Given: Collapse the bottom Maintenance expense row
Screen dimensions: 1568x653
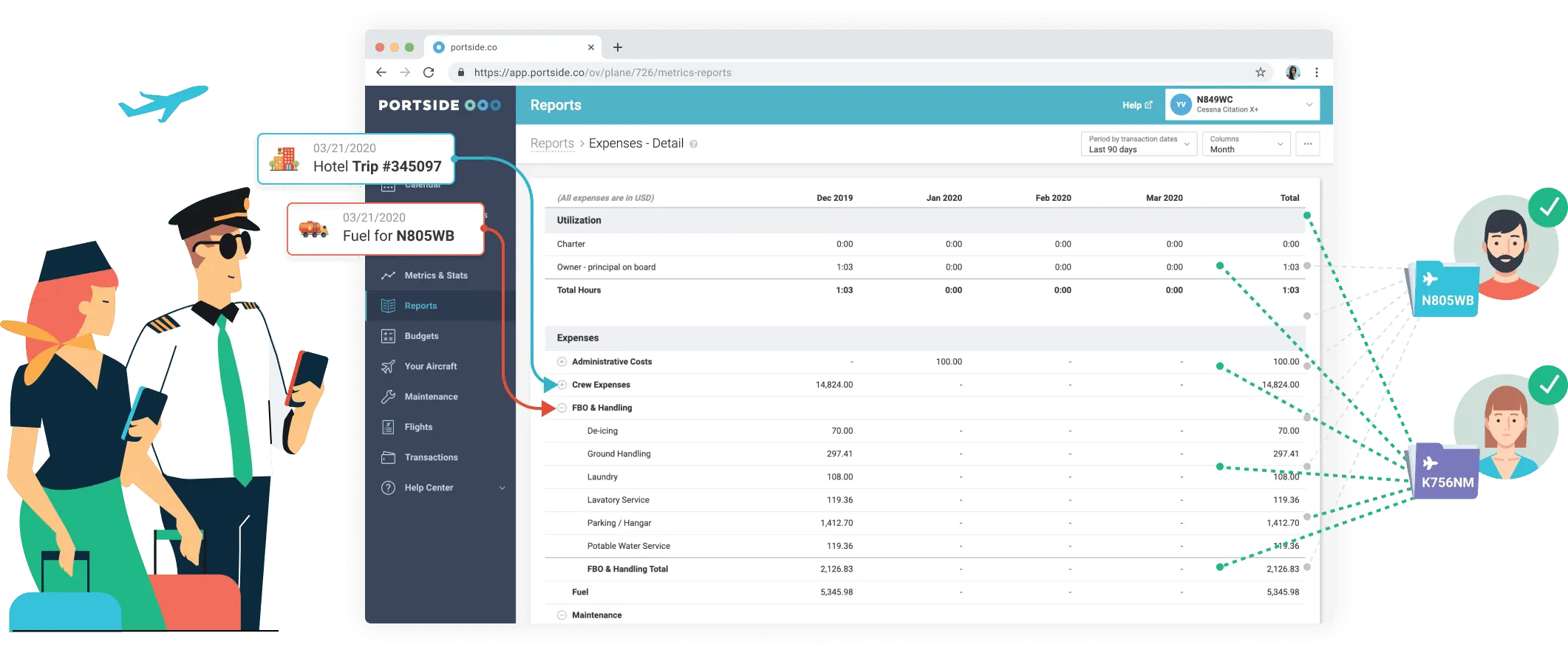Looking at the screenshot, I should tap(562, 615).
